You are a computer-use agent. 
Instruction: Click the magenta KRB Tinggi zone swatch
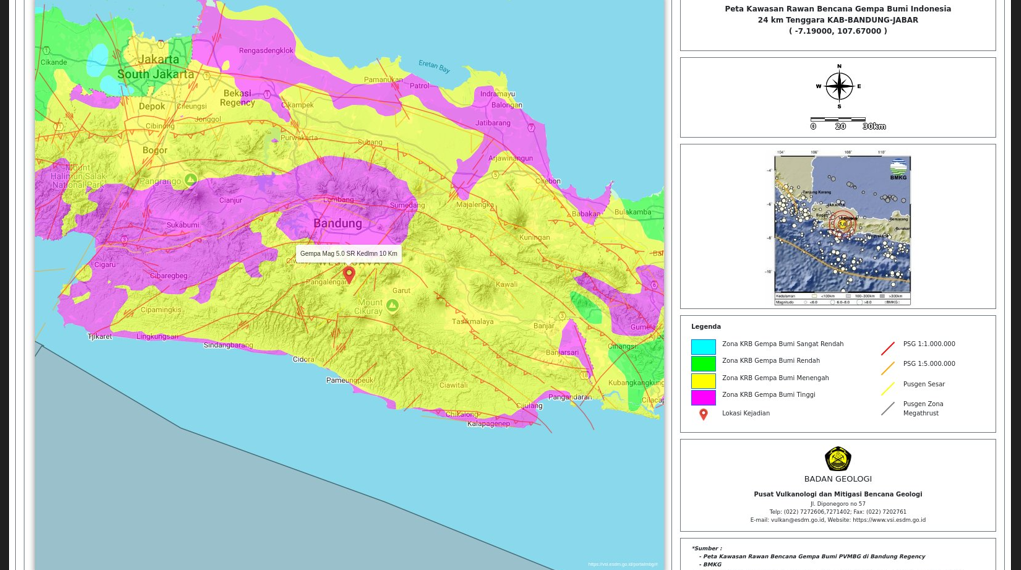703,397
